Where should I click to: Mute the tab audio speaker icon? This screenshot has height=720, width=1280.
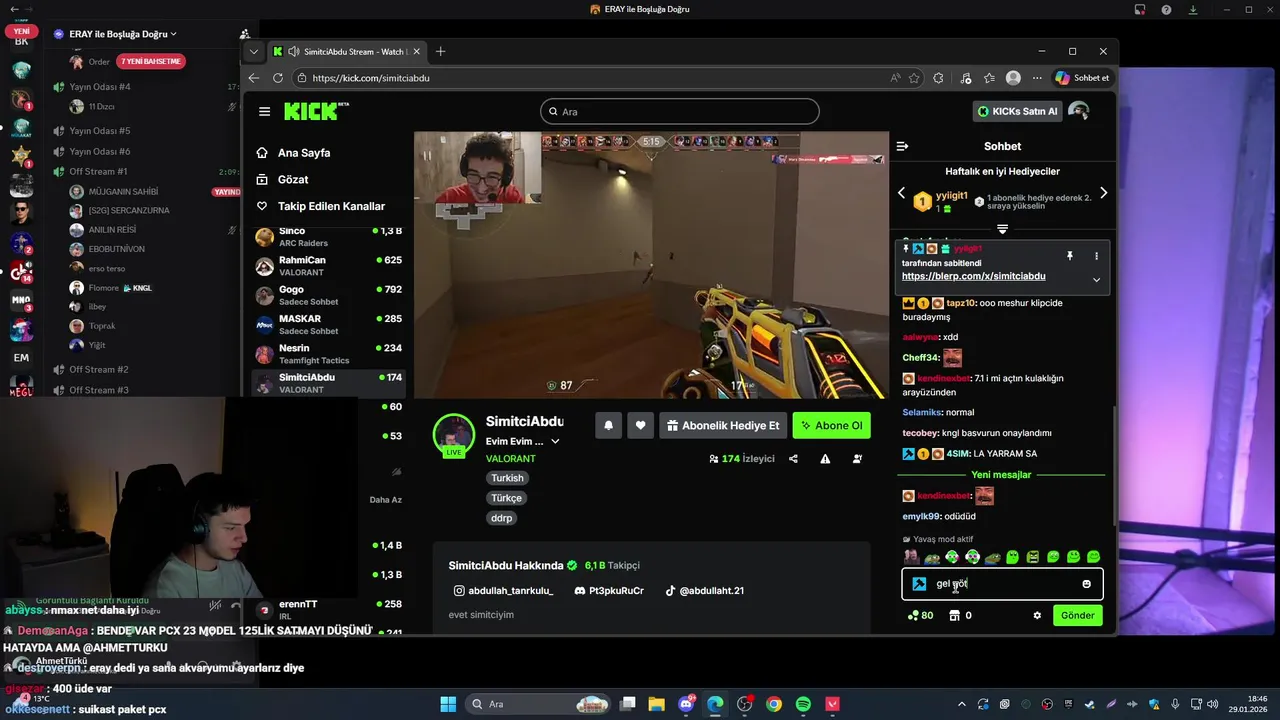tap(293, 51)
